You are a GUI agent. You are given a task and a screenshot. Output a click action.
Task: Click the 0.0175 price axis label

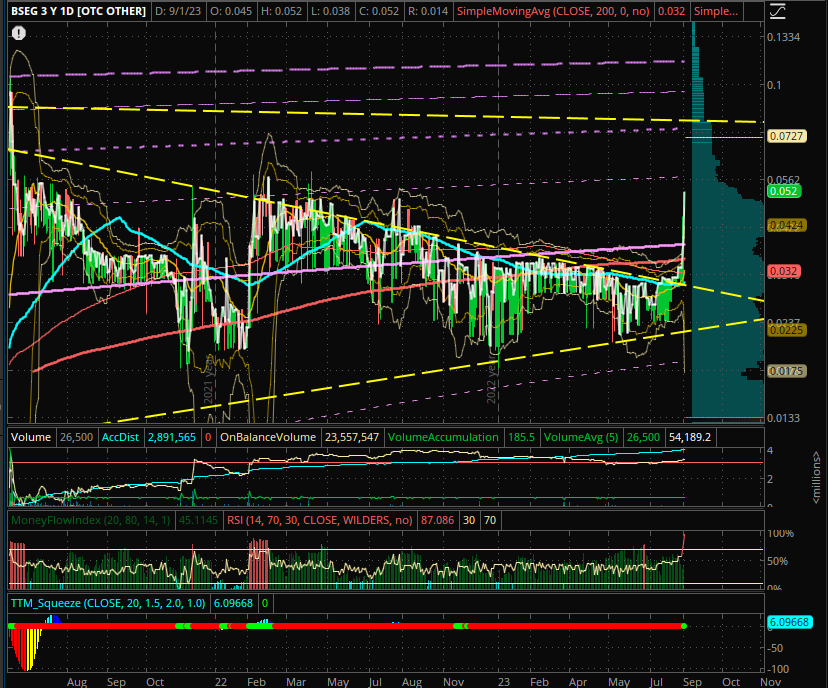pyautogui.click(x=786, y=371)
